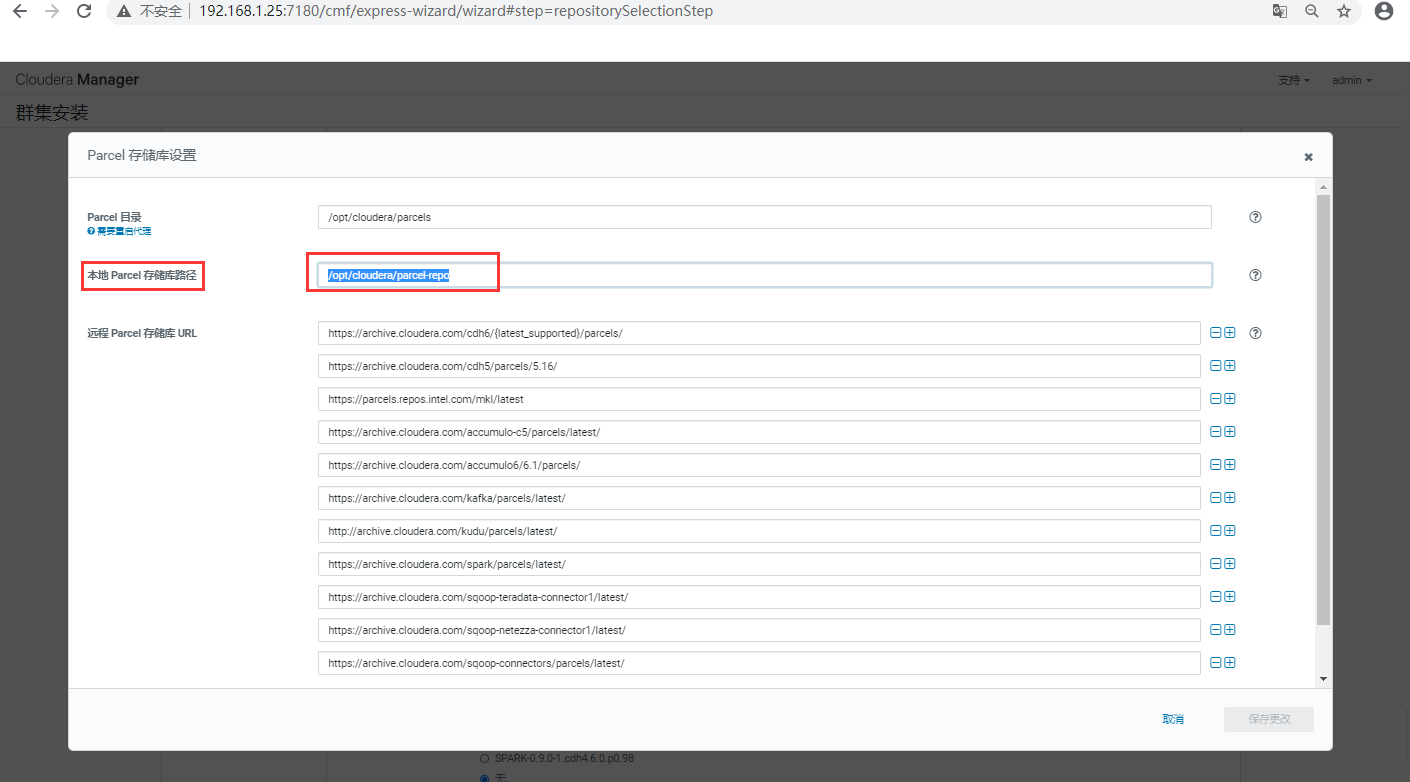Open help for 远程 Parcel 存储库 URL
Image resolution: width=1410 pixels, height=782 pixels.
(1256, 333)
